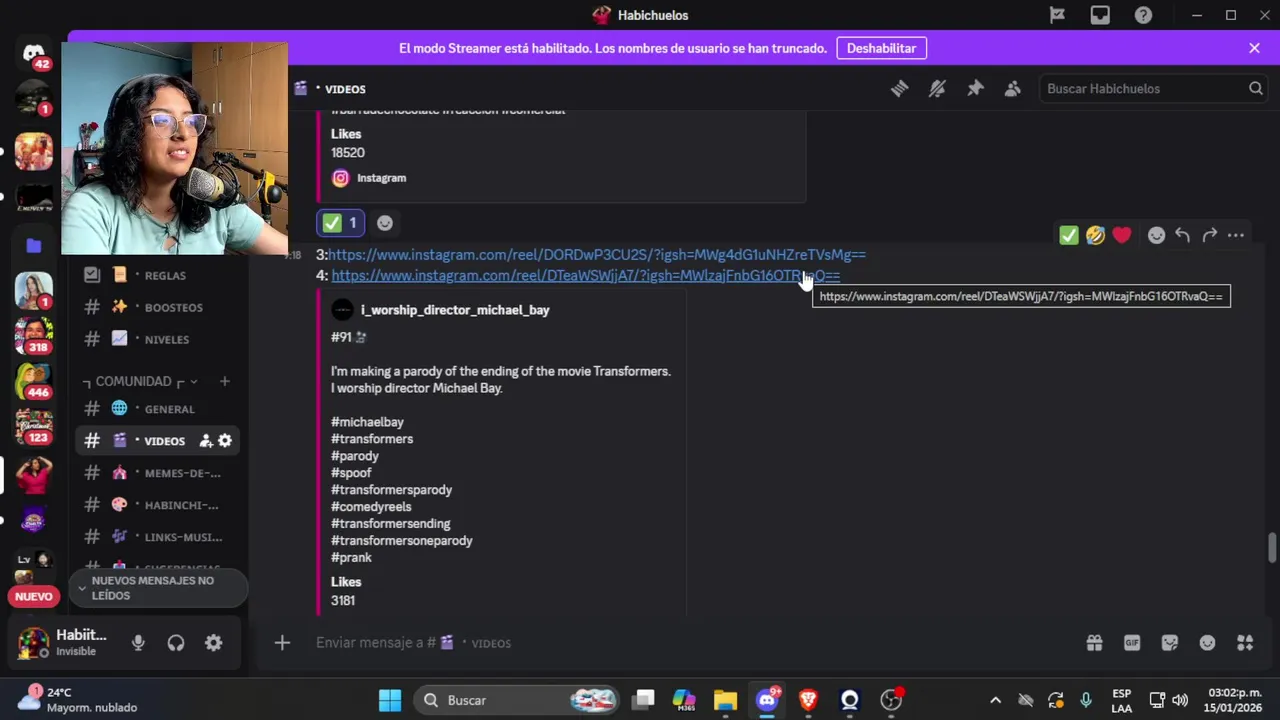Click the chat scrollbar thumb
This screenshot has height=720, width=1280.
(1272, 549)
